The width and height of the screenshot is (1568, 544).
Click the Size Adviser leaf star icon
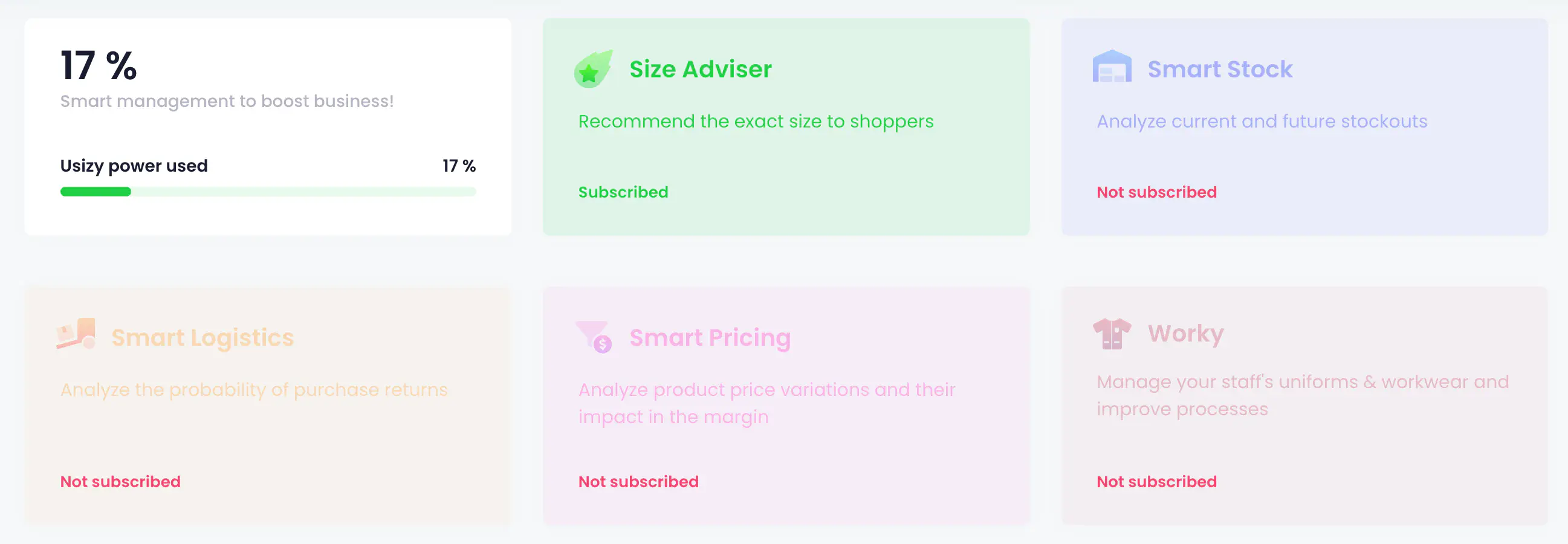(592, 70)
